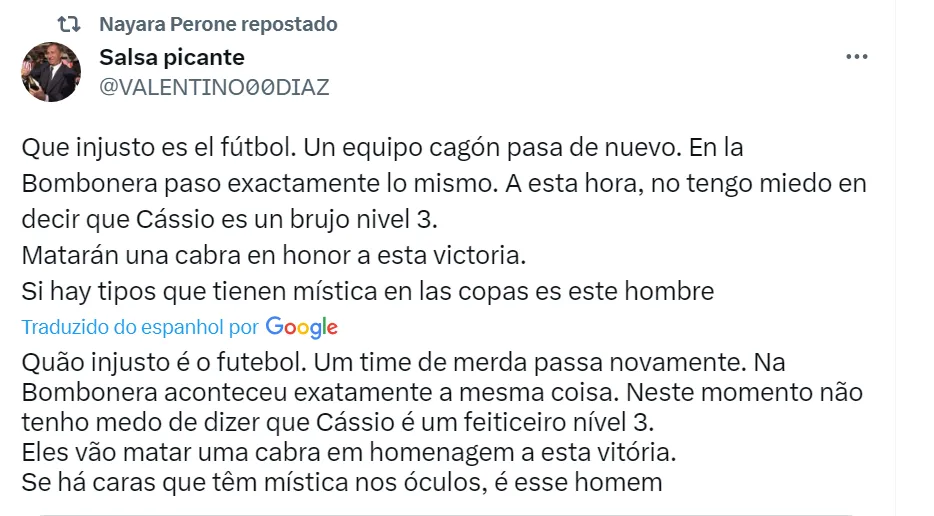Click the line "Eles vão matar uma cabra"
This screenshot has height=516, width=934.
pyautogui.click(x=347, y=452)
